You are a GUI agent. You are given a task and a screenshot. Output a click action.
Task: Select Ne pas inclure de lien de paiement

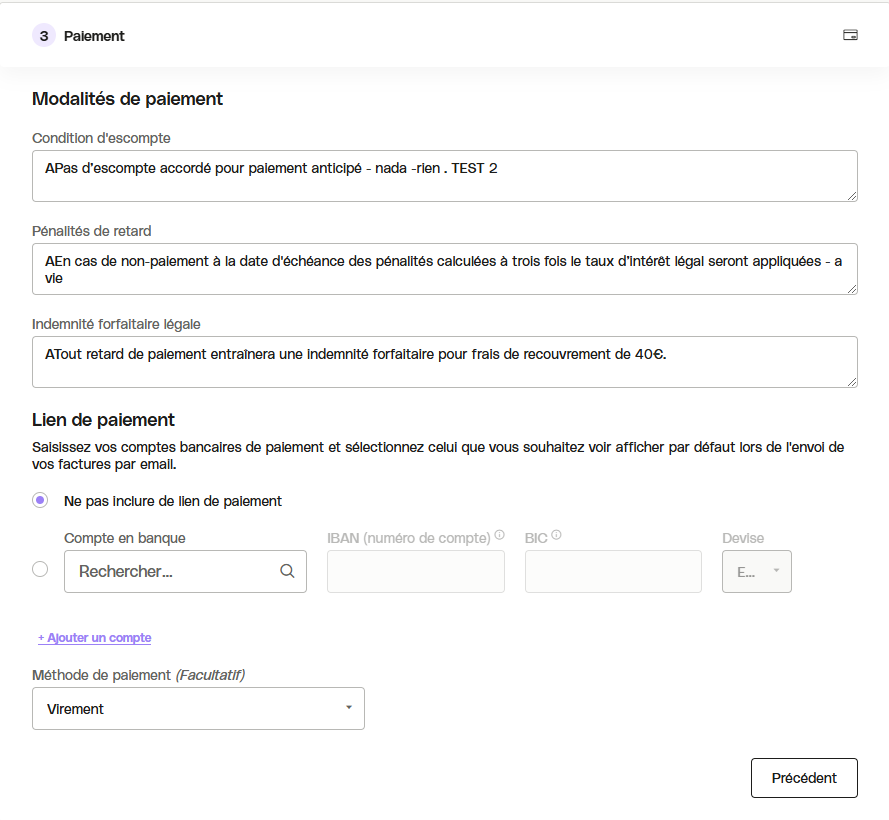pos(40,500)
